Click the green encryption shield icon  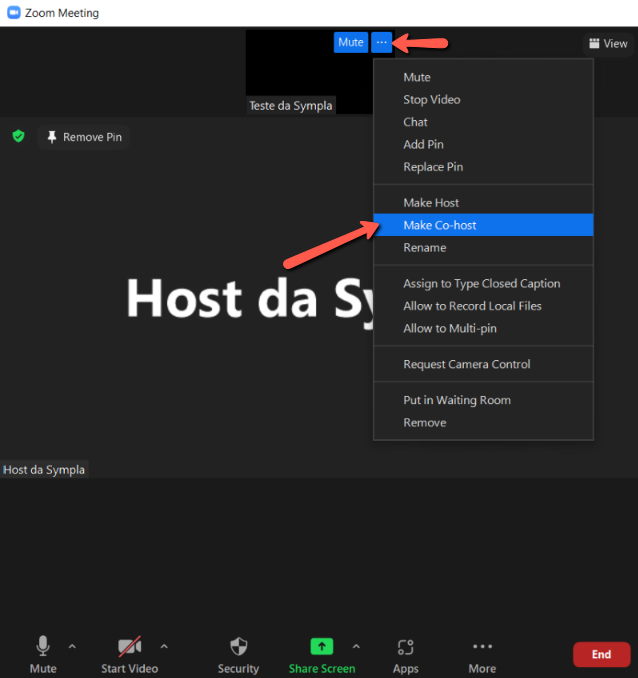tap(18, 136)
